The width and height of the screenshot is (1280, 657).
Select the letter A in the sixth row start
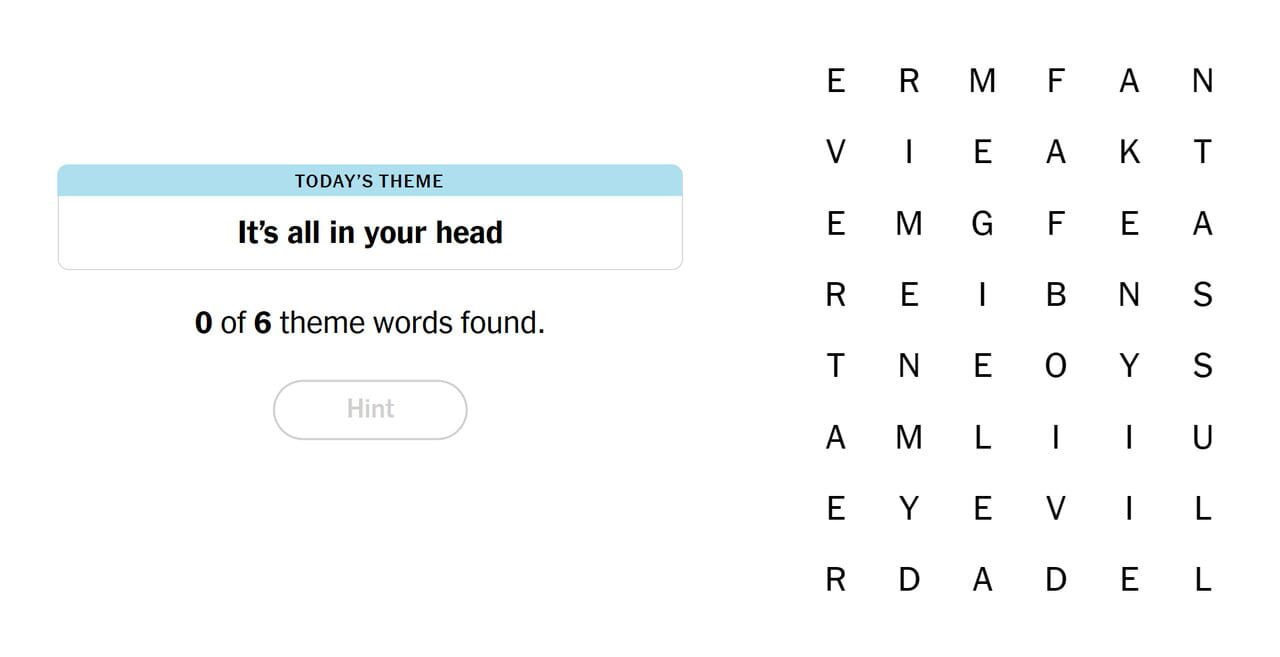[835, 437]
